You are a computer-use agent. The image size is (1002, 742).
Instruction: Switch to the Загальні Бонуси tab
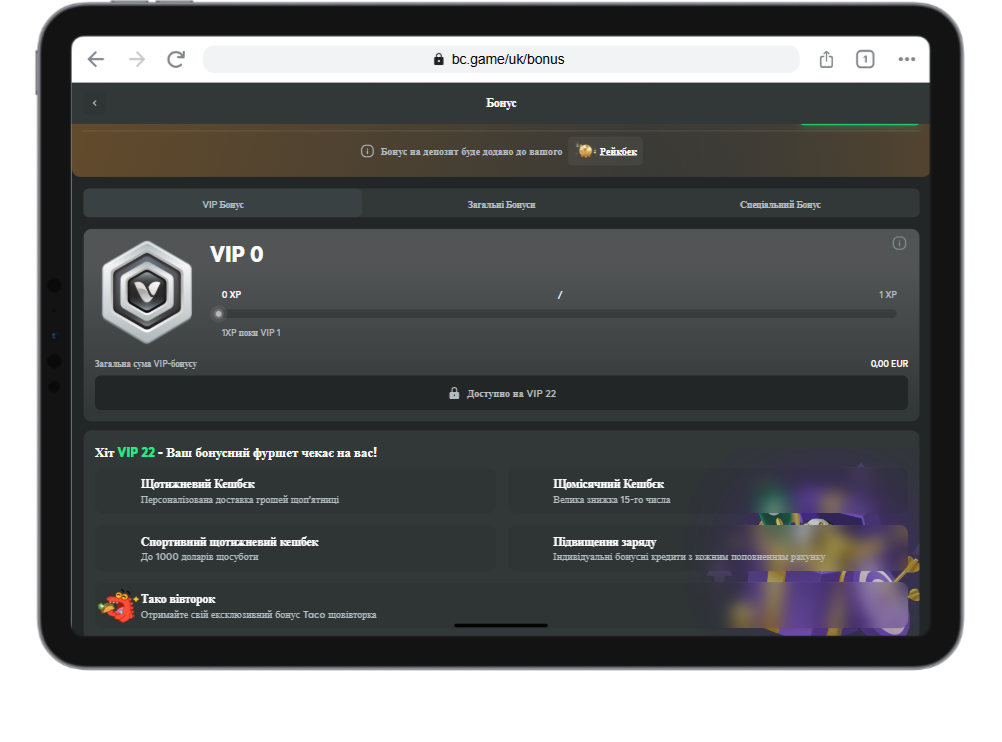click(501, 204)
